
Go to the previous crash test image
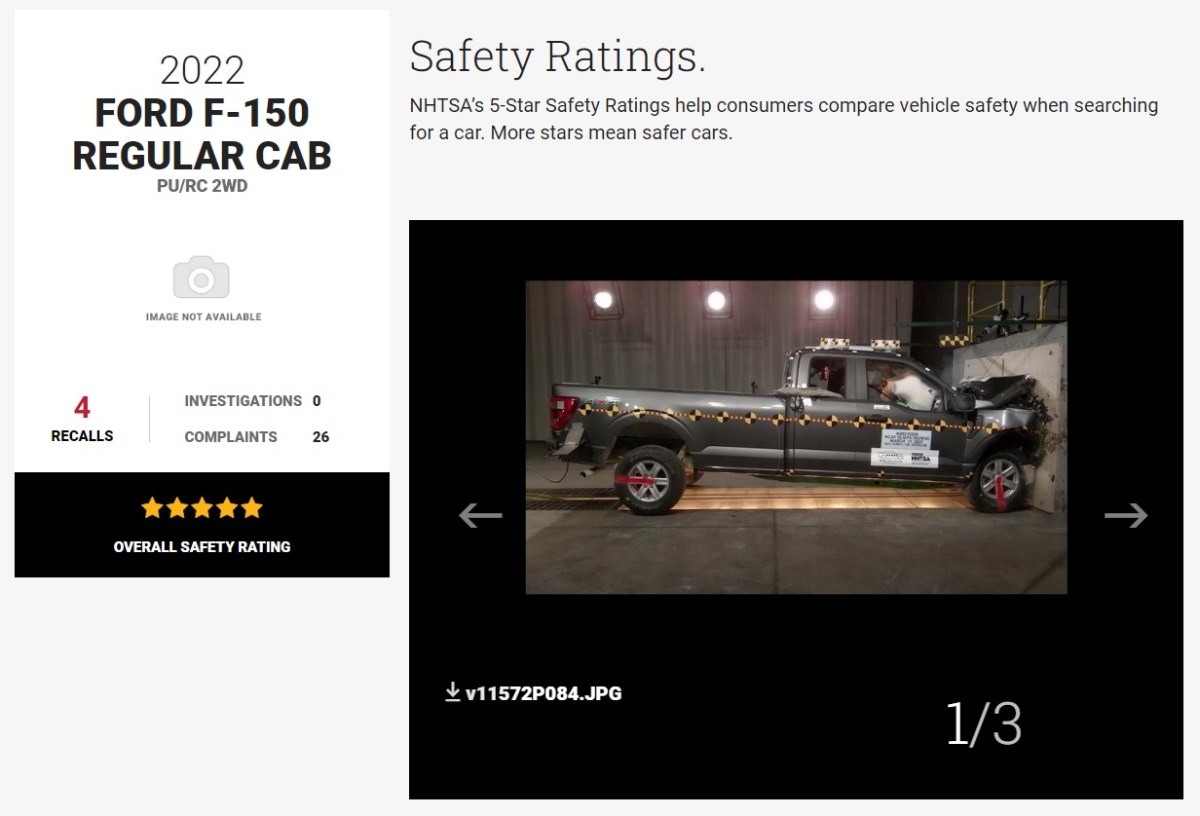pos(480,515)
